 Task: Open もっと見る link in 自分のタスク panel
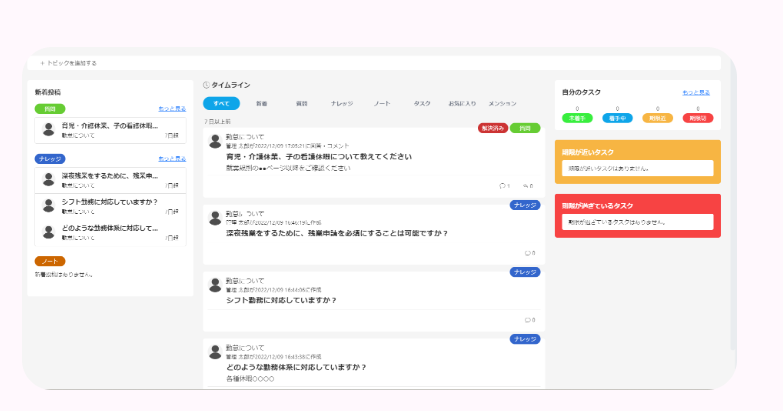(696, 92)
